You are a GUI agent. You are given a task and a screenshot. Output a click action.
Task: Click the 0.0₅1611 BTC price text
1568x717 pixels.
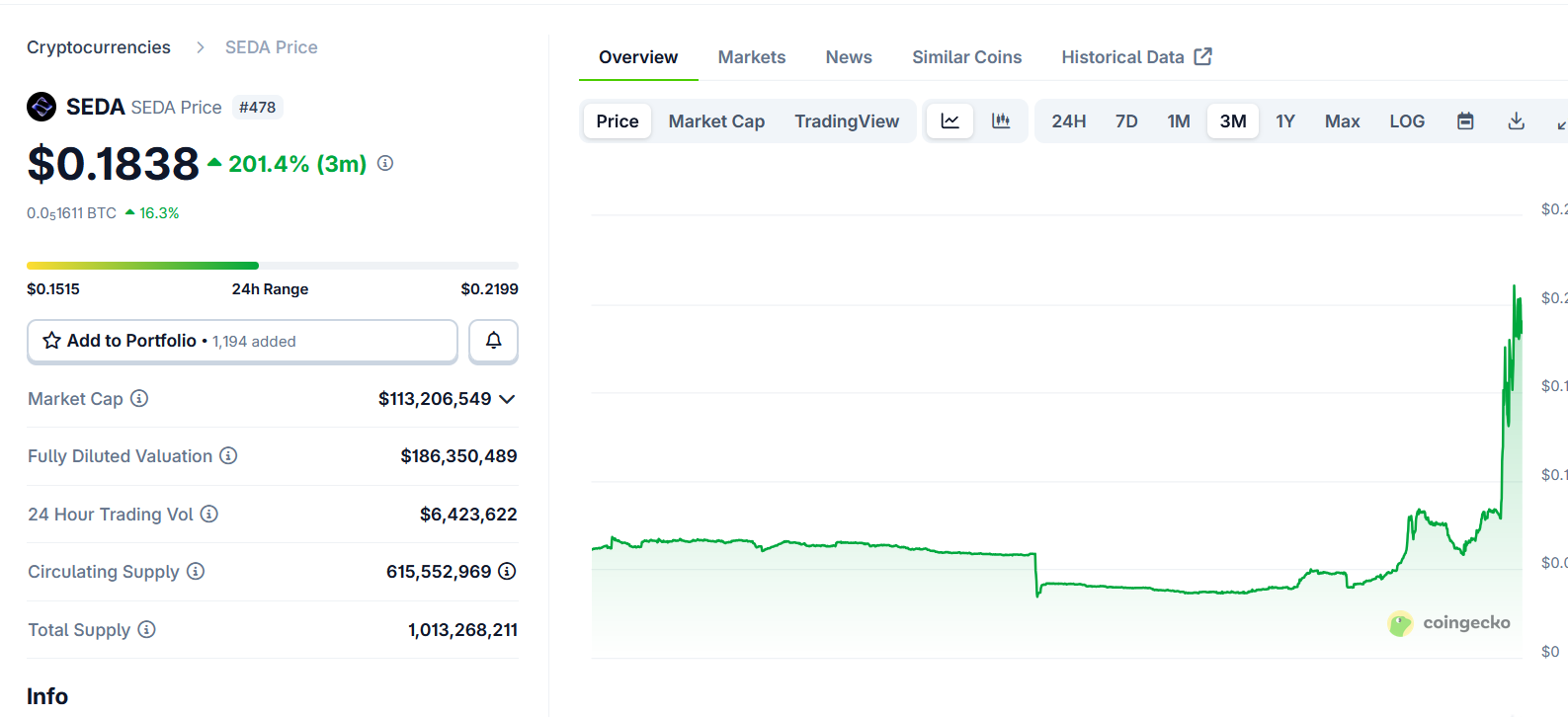click(x=72, y=213)
